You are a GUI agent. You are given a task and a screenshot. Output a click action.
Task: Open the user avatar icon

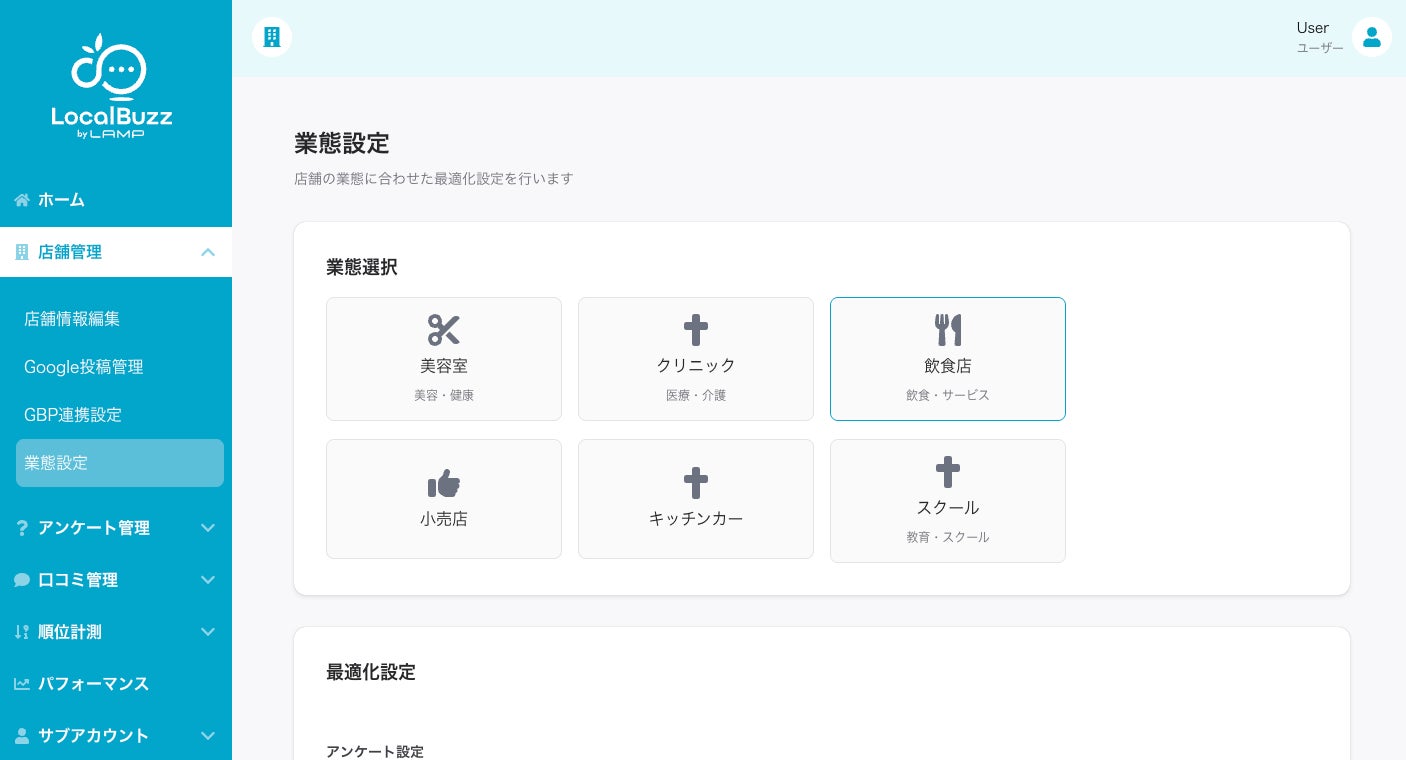click(1372, 37)
